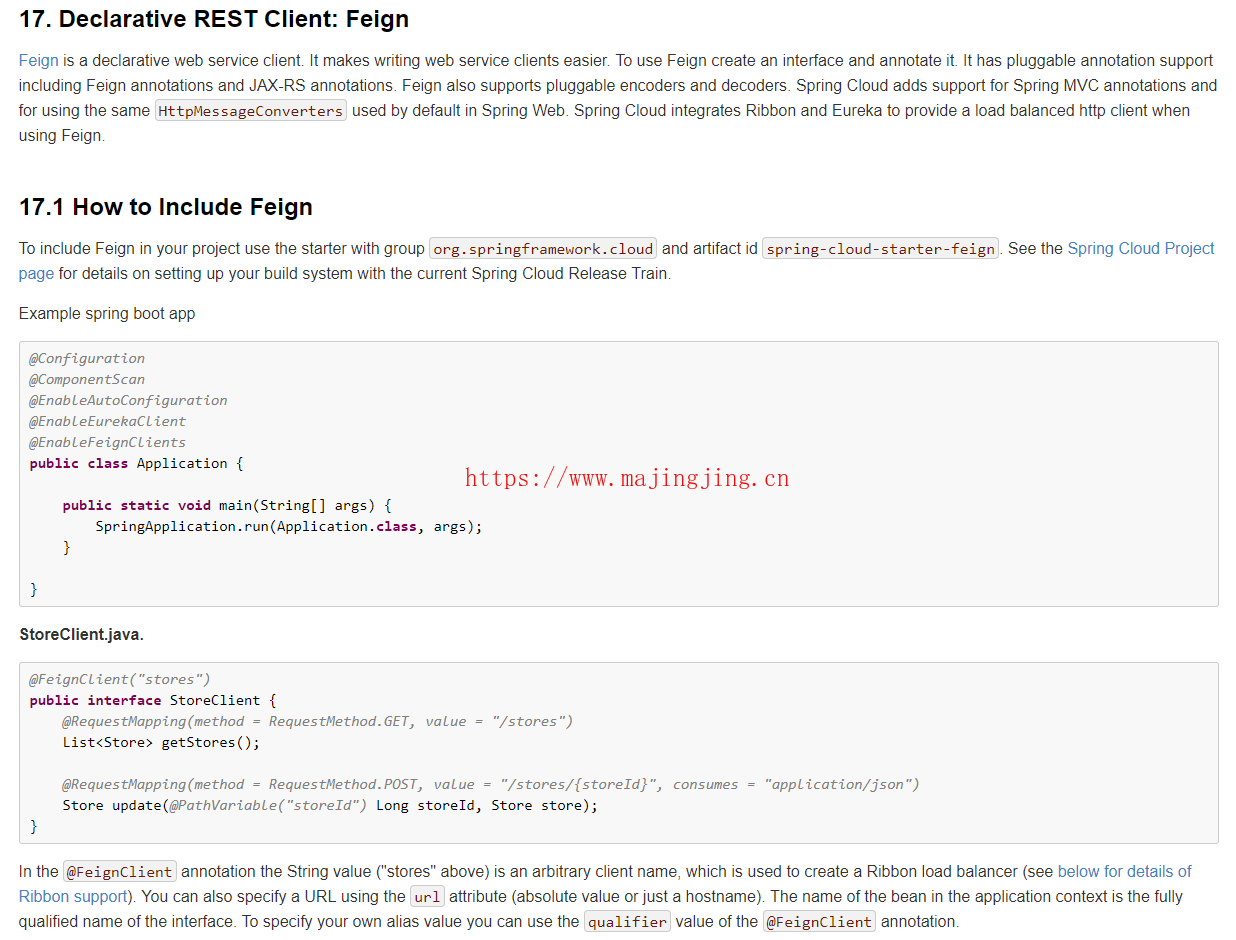Click the '17.1 How to Include Feign' heading
Screen dimensions: 1236x940
click(166, 207)
